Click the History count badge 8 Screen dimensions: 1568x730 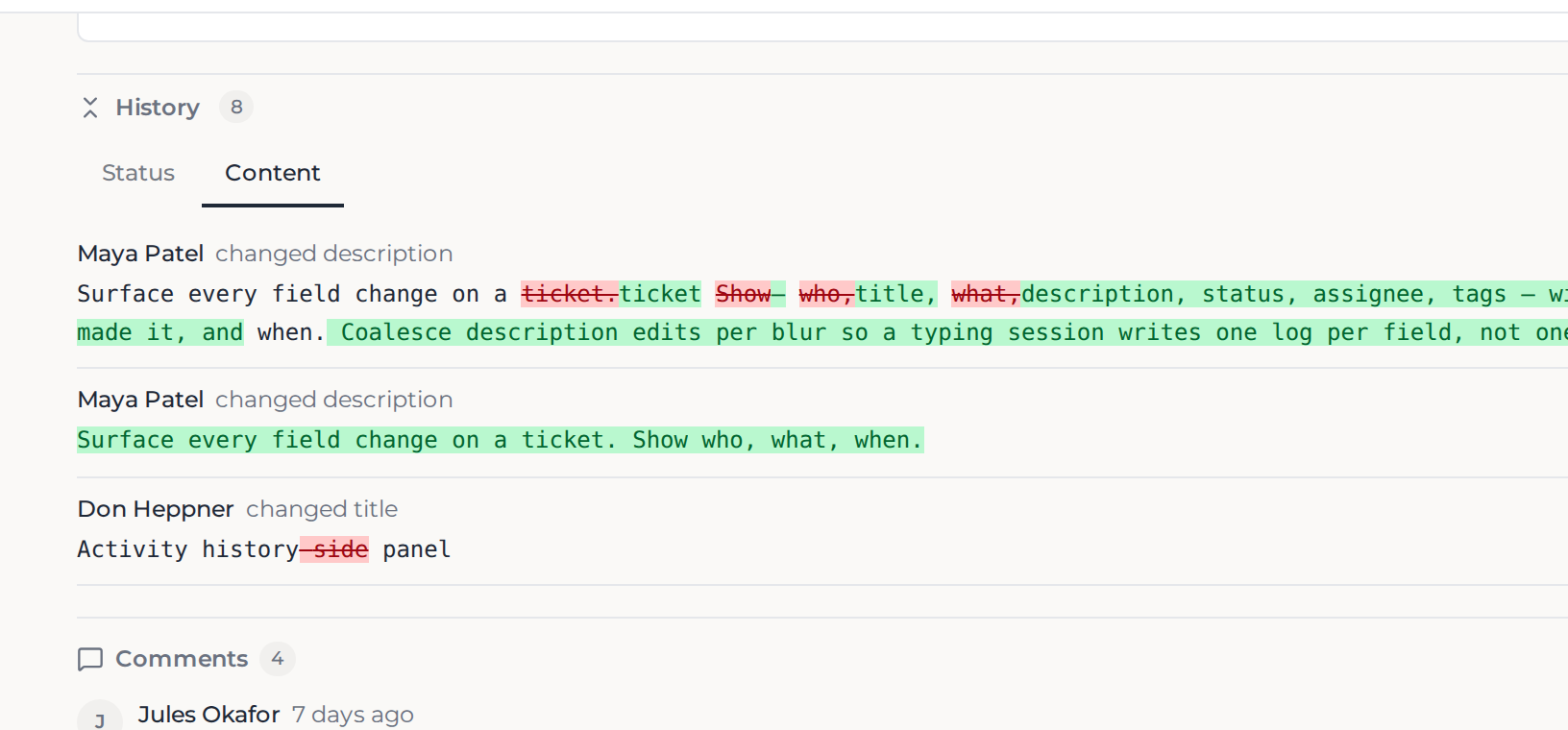tap(236, 107)
